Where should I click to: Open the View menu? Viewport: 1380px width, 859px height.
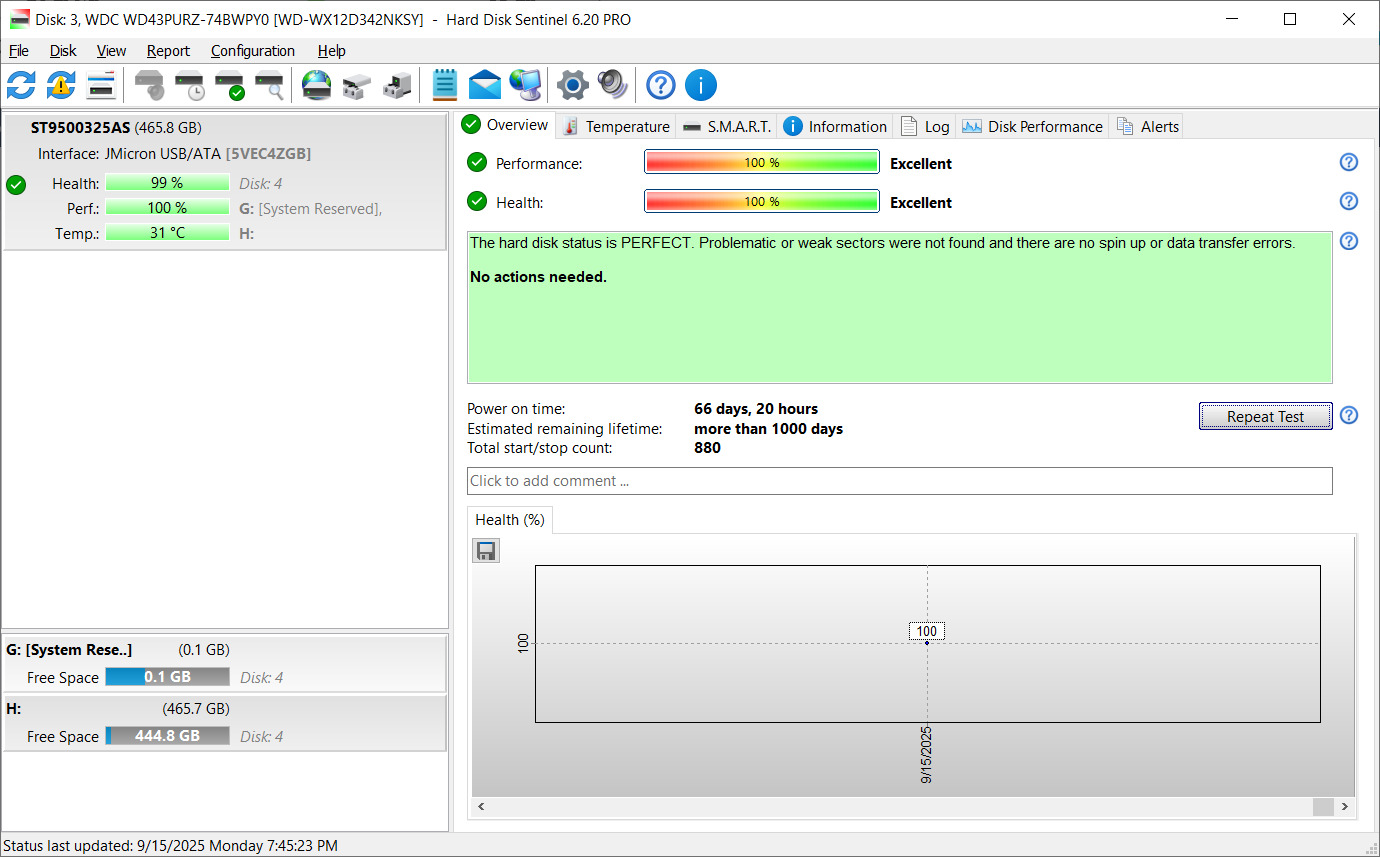coord(111,51)
